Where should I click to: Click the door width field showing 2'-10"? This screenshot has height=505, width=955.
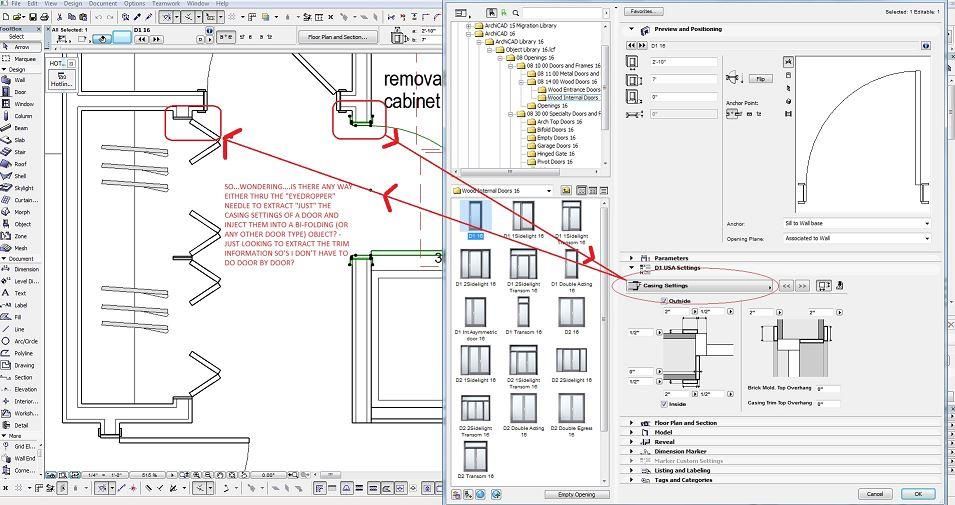(x=683, y=62)
